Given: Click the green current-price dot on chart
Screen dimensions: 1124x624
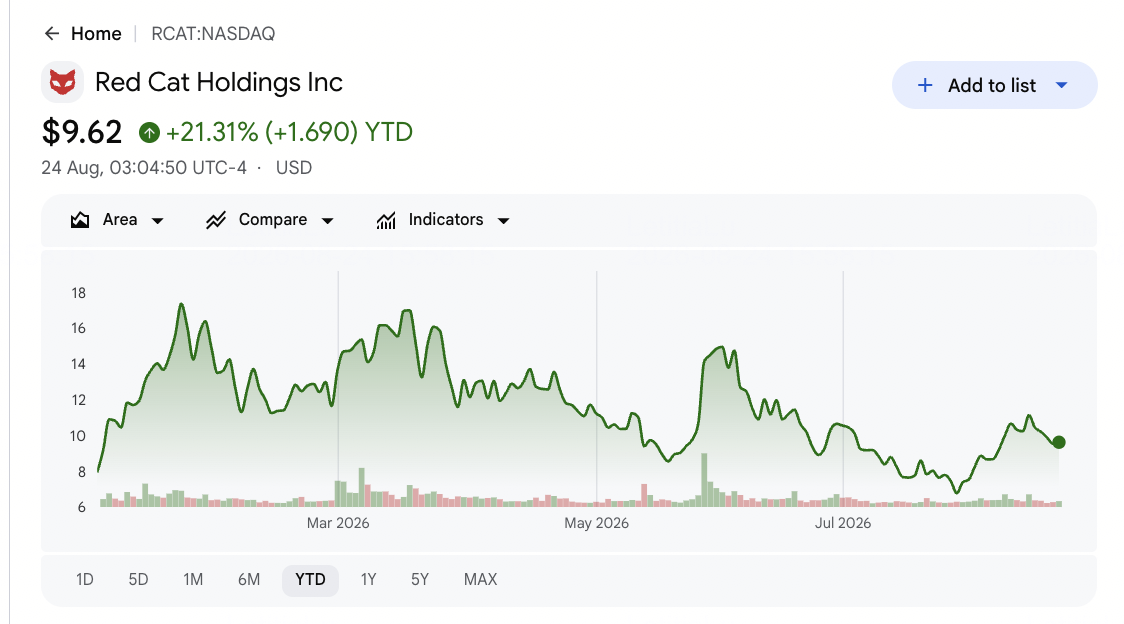Looking at the screenshot, I should (x=1059, y=443).
